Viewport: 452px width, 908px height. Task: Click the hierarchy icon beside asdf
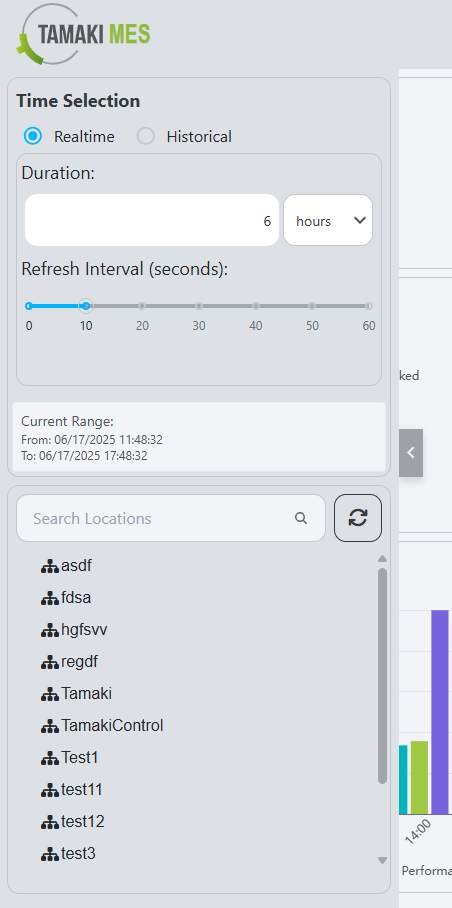click(50, 567)
